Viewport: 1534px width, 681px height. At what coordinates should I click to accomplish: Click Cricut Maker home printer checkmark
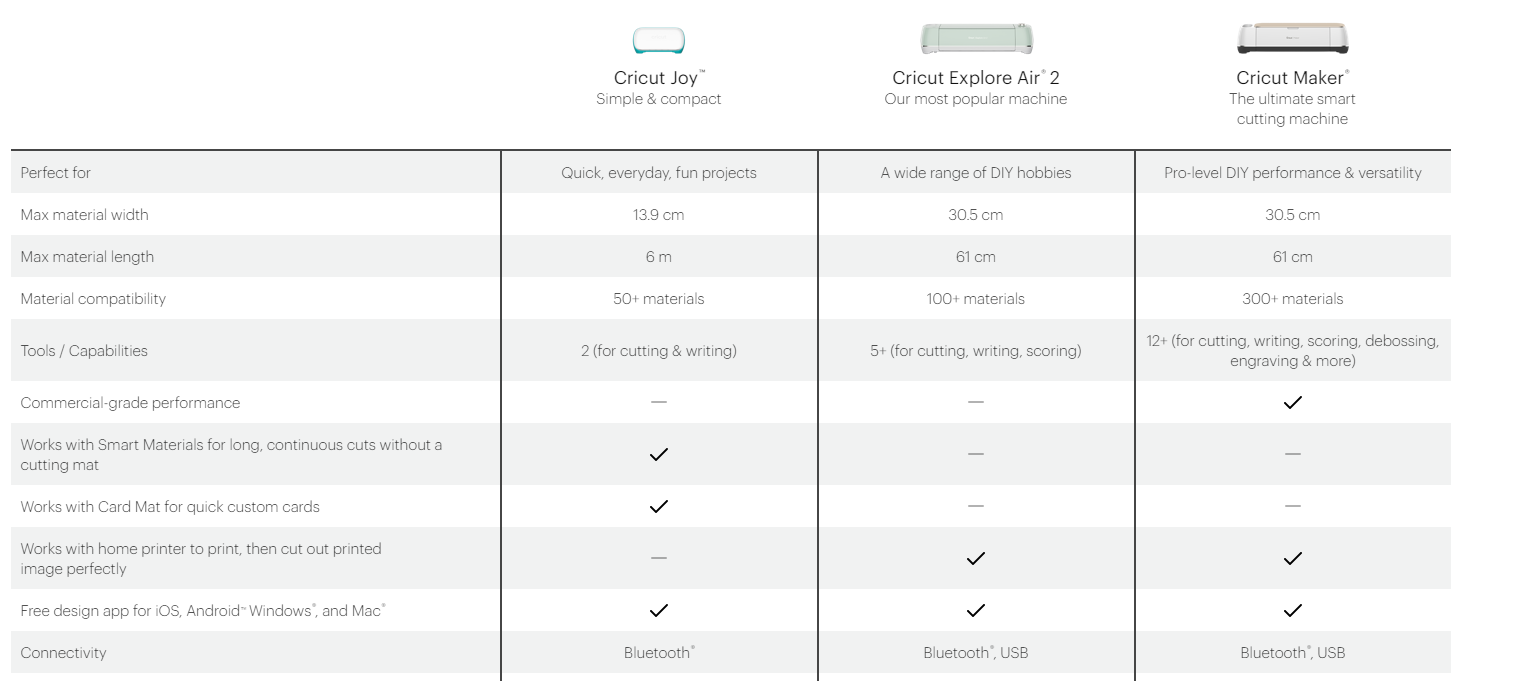(1292, 558)
